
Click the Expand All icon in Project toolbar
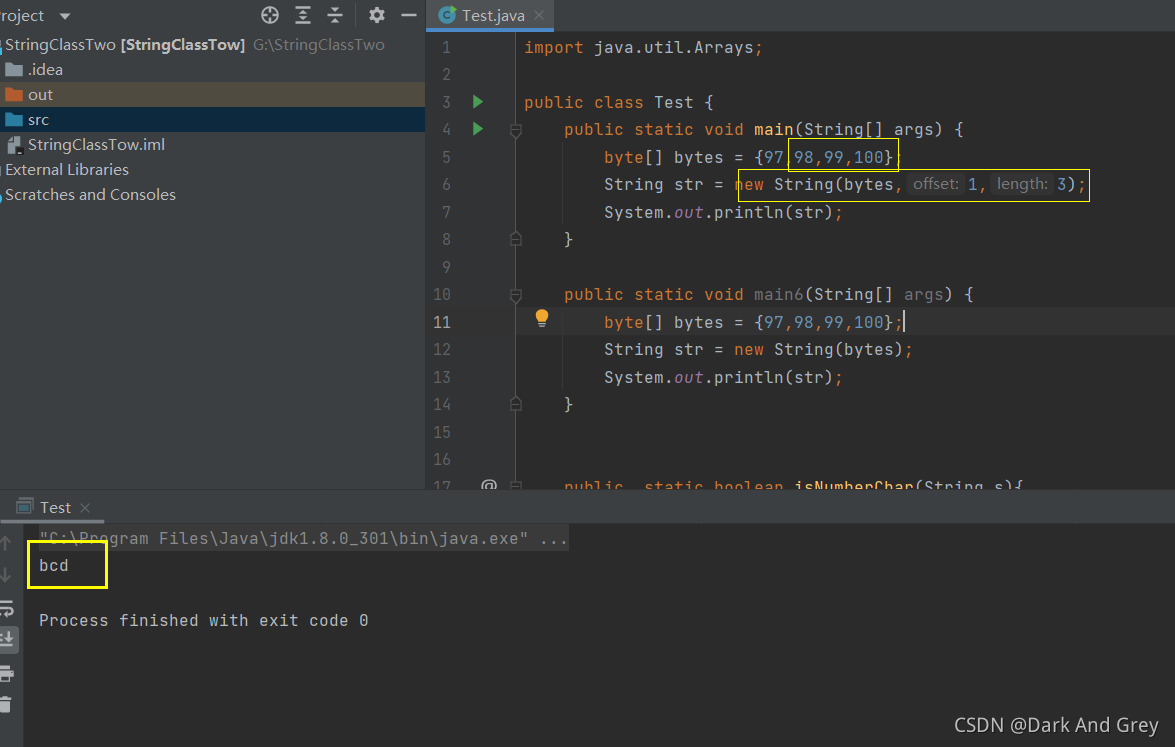click(x=303, y=15)
